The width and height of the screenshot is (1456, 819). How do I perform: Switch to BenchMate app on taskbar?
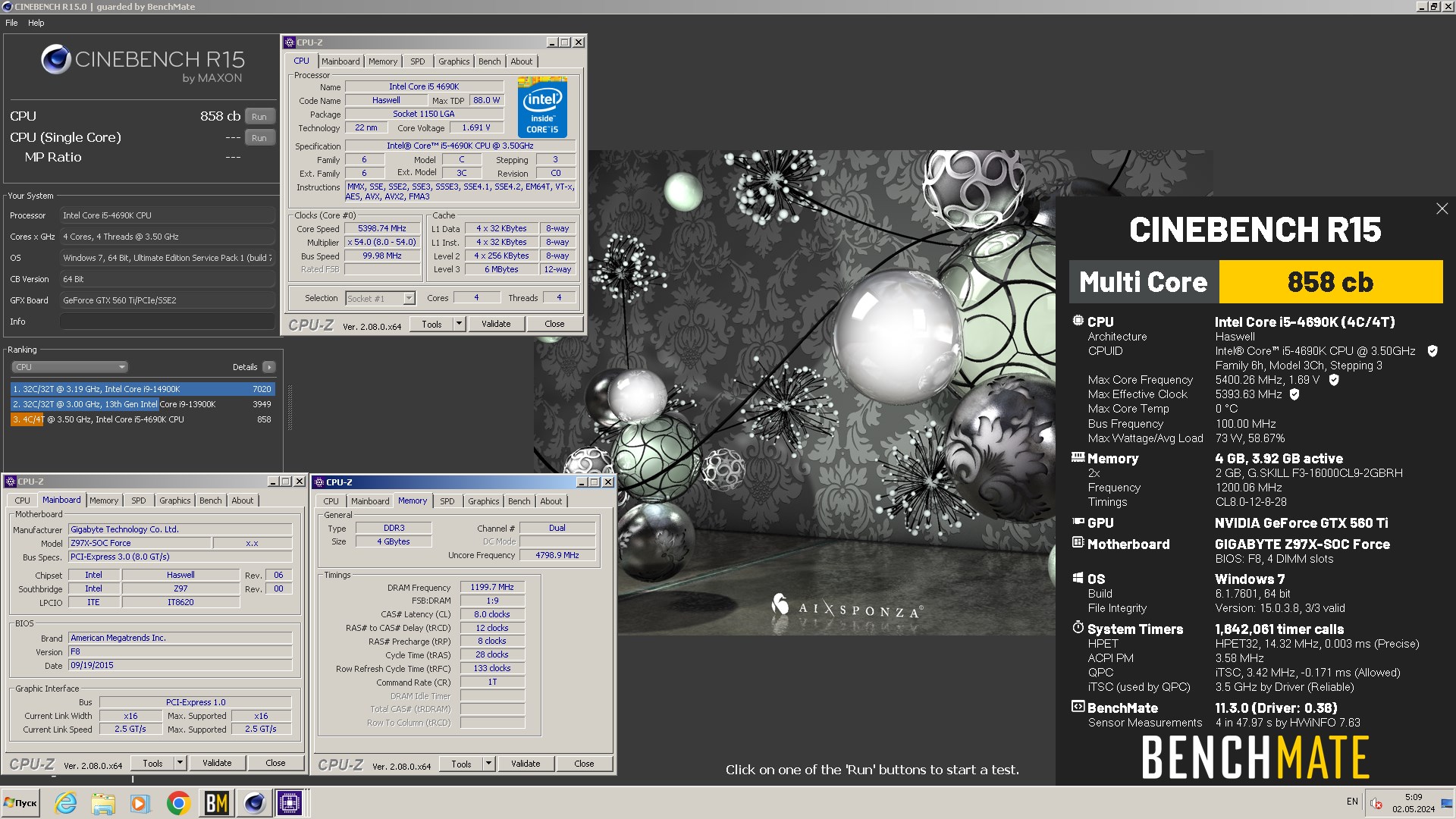(216, 803)
